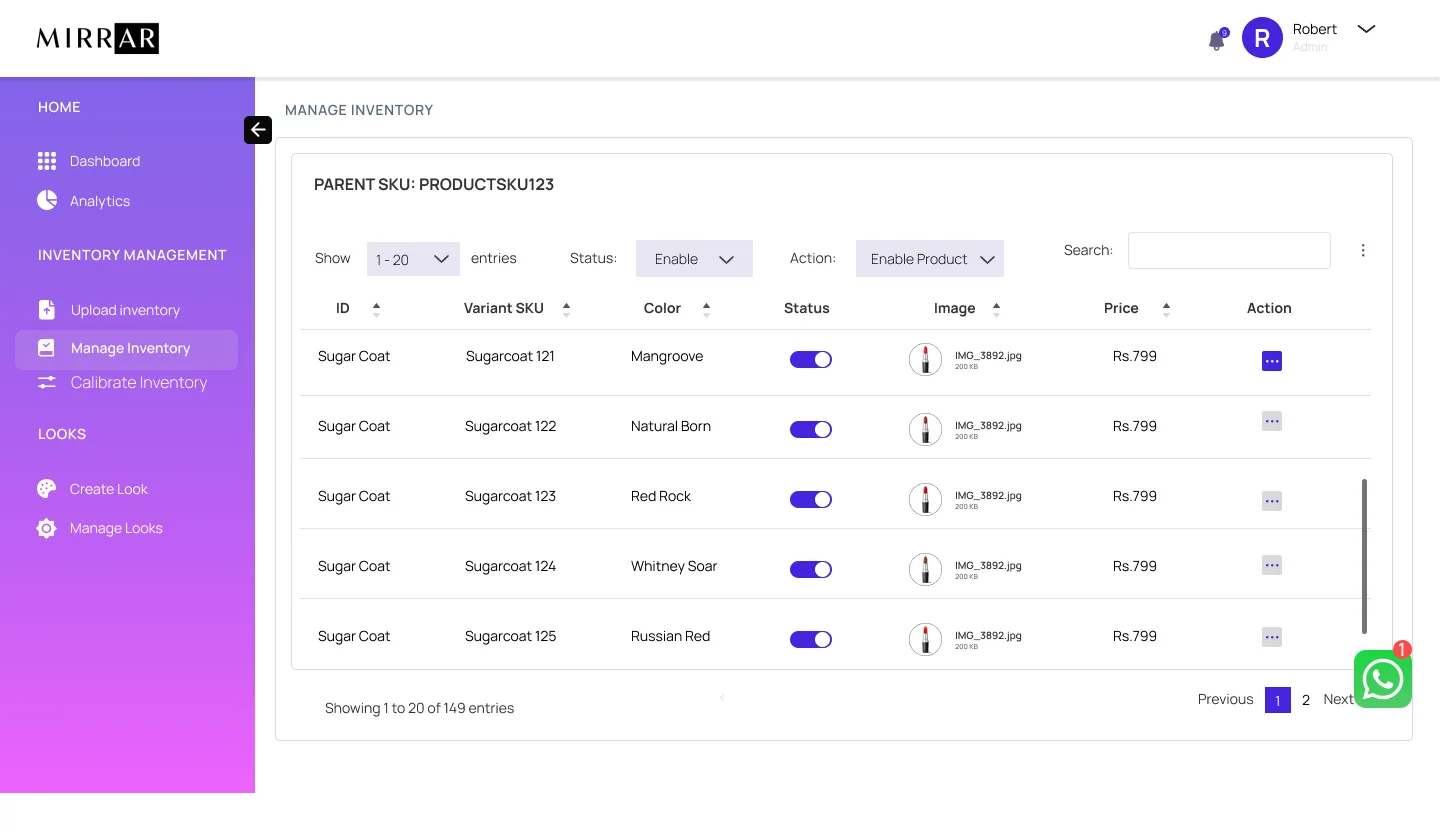
Task: Go to page 2
Action: click(1305, 700)
